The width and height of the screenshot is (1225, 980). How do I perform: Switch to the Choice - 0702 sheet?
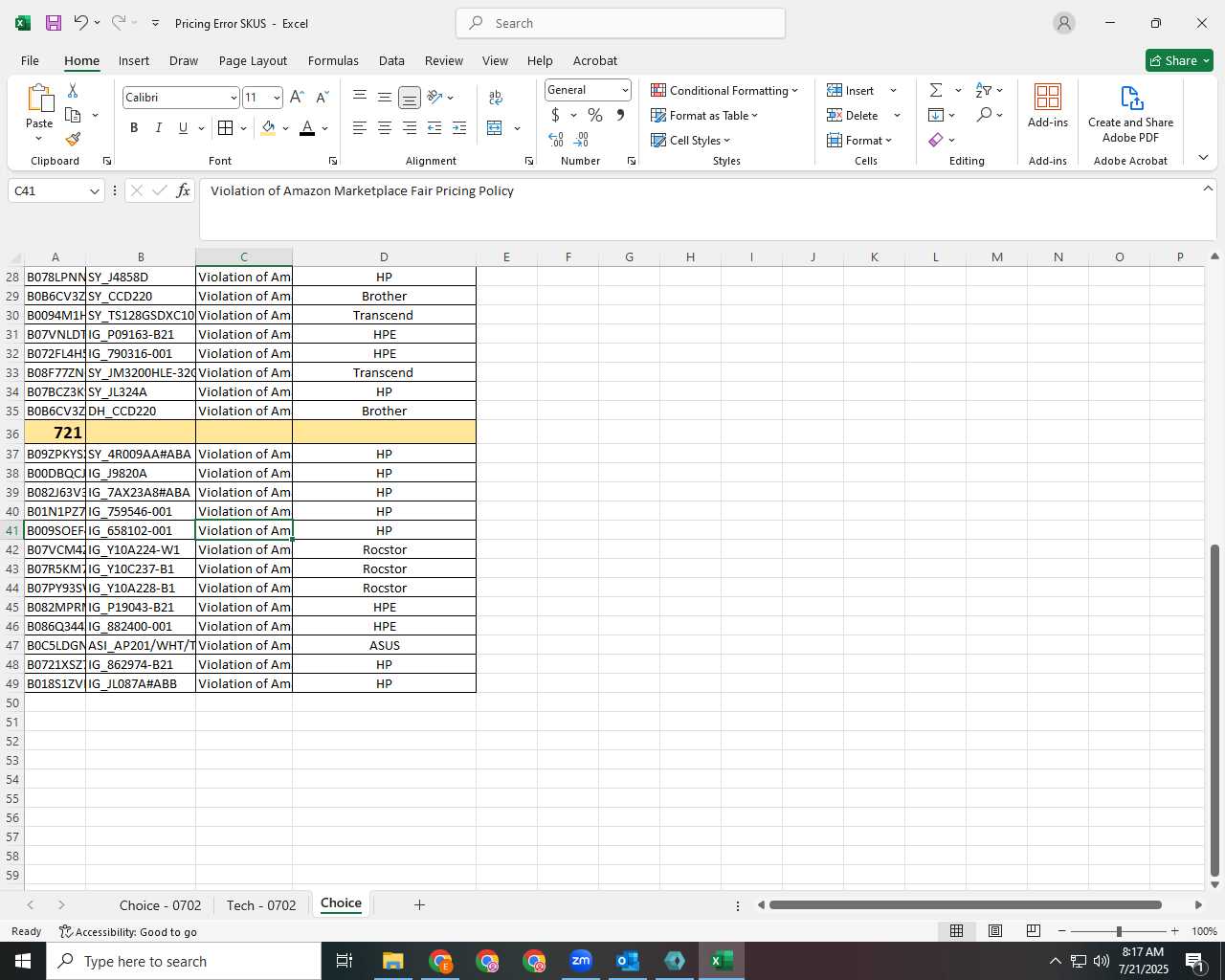coord(160,905)
